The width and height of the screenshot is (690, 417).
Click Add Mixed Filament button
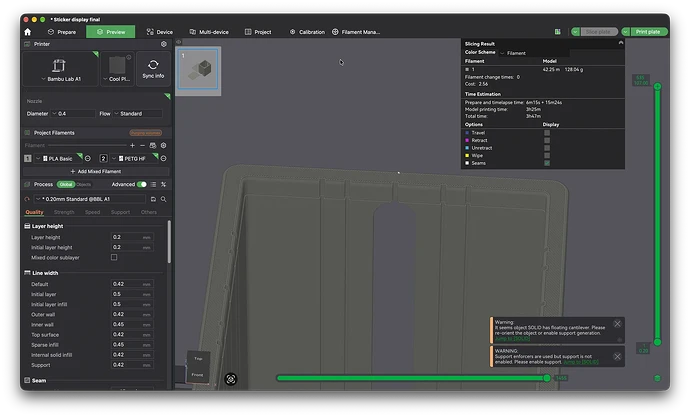(x=96, y=172)
